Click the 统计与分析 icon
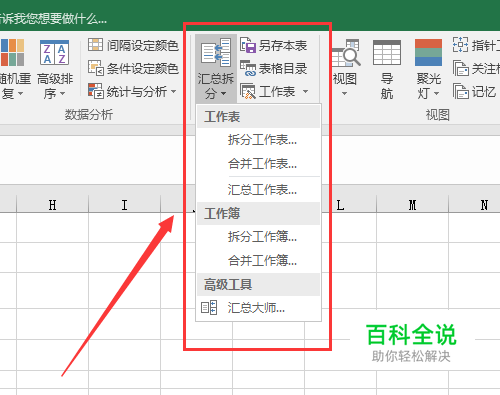 [96, 91]
